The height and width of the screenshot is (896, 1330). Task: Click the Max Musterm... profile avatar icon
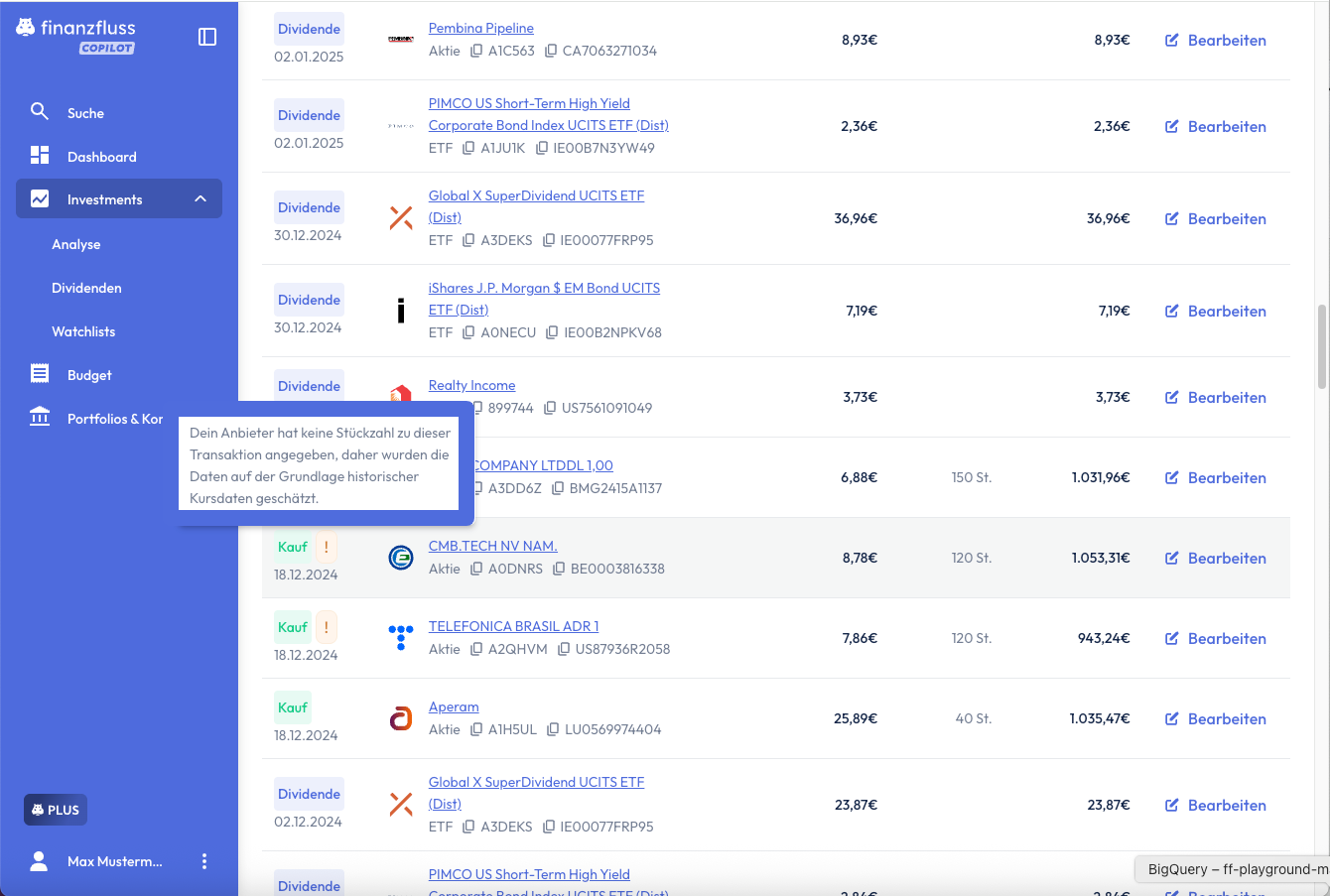(39, 861)
